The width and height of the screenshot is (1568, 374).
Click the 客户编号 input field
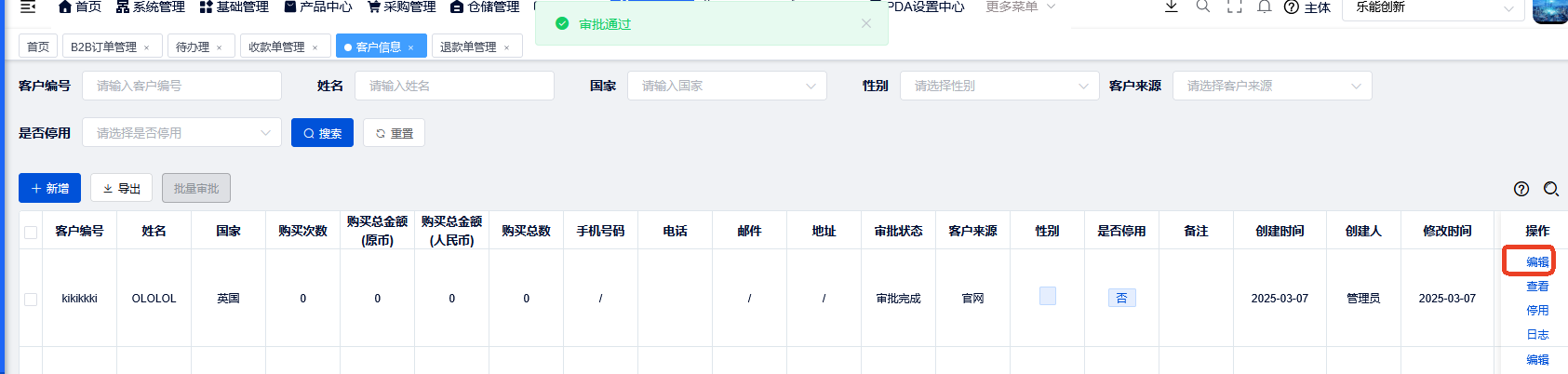click(x=181, y=86)
